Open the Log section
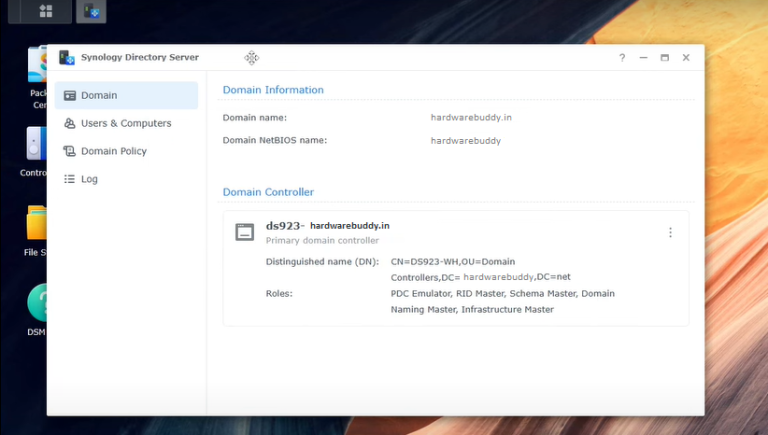The image size is (768, 435). (126, 179)
